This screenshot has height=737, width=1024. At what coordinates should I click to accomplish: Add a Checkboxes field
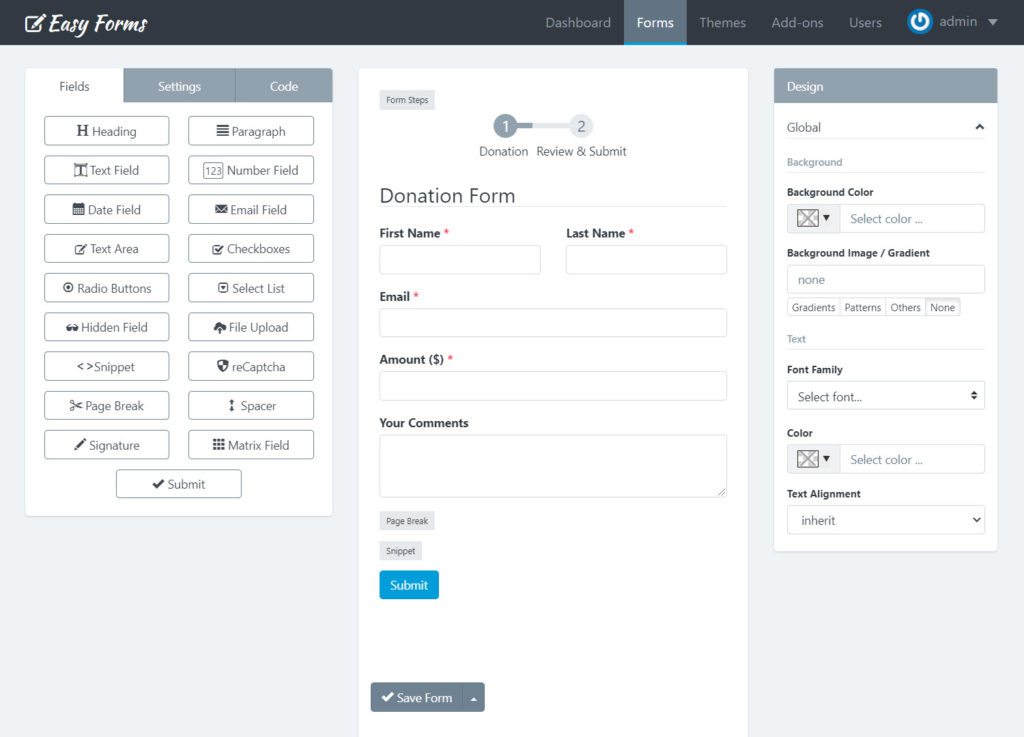[251, 249]
